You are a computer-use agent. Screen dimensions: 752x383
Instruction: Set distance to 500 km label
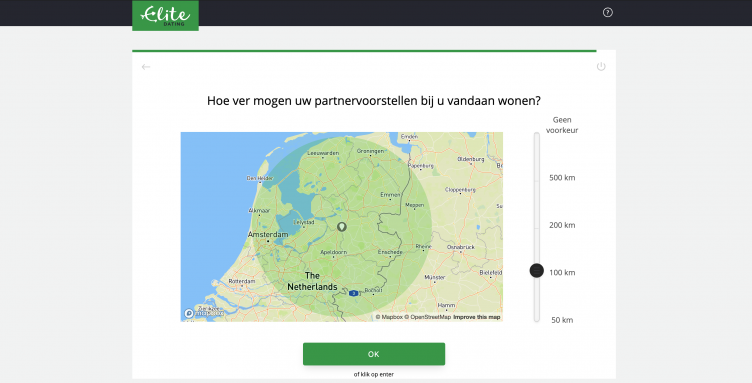tap(562, 178)
